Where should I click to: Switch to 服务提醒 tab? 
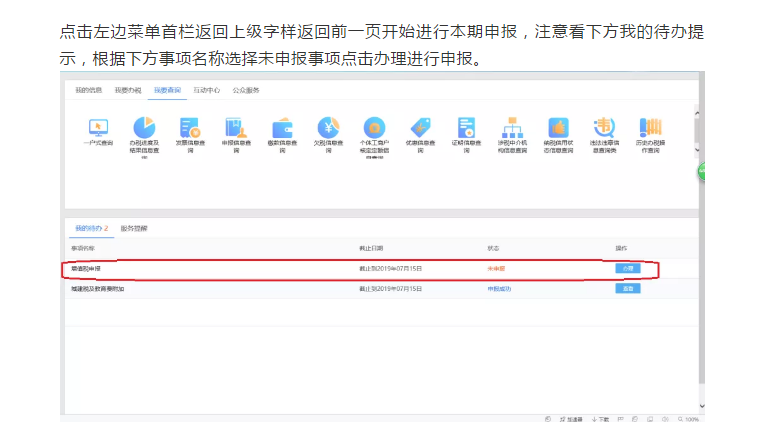pos(134,228)
